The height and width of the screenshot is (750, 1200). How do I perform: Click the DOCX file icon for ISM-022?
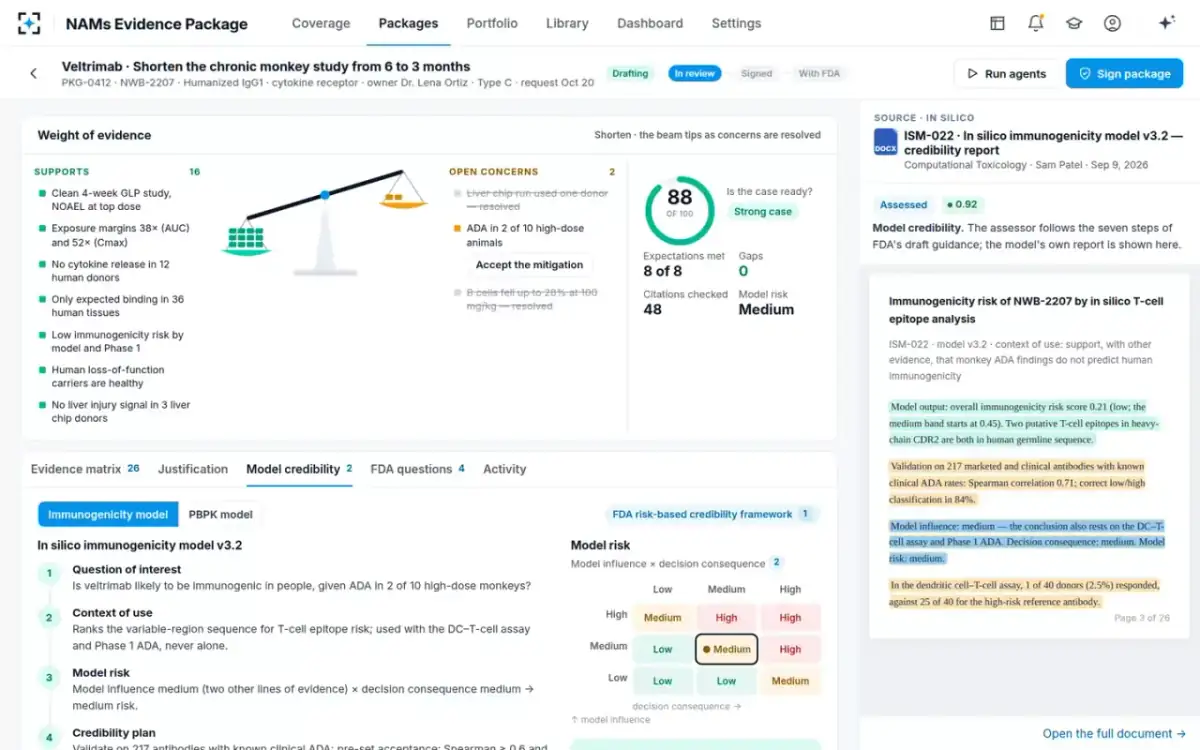[885, 141]
